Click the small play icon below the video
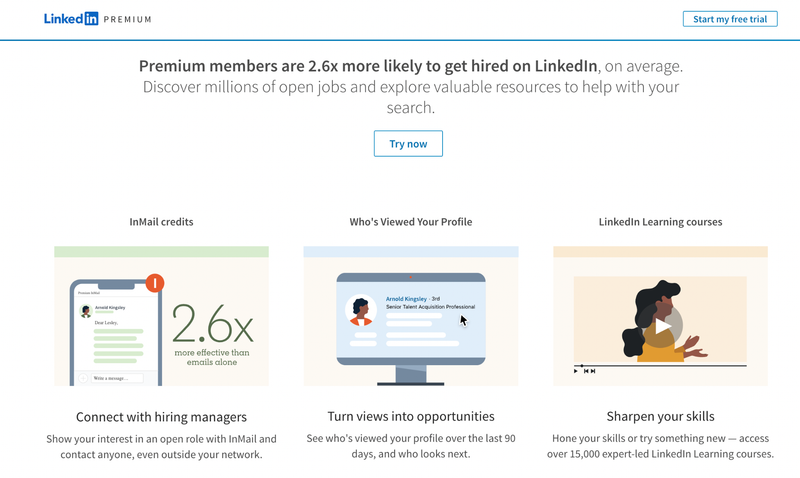The width and height of the screenshot is (800, 478). tap(575, 371)
